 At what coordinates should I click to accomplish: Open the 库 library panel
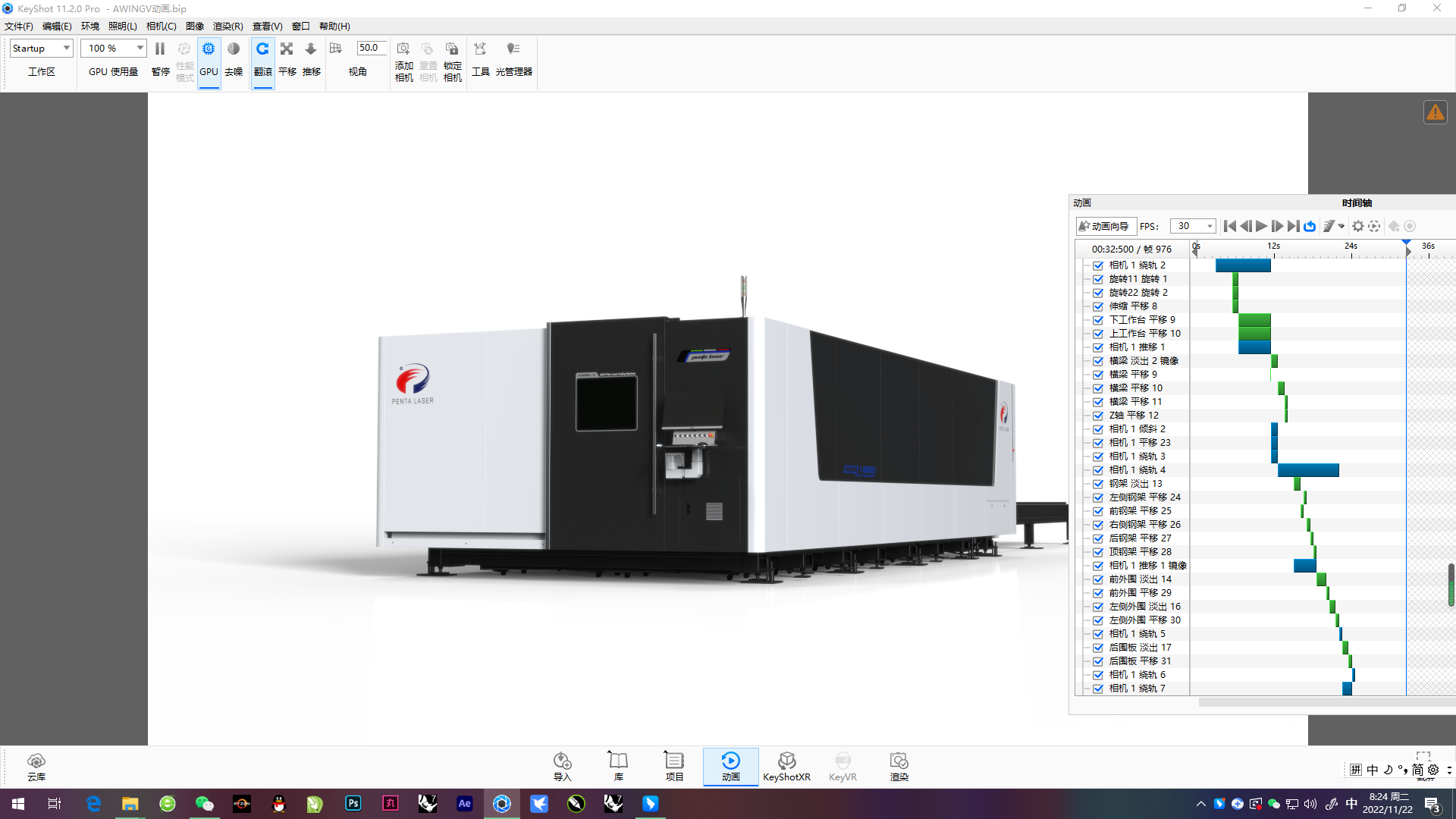click(617, 766)
